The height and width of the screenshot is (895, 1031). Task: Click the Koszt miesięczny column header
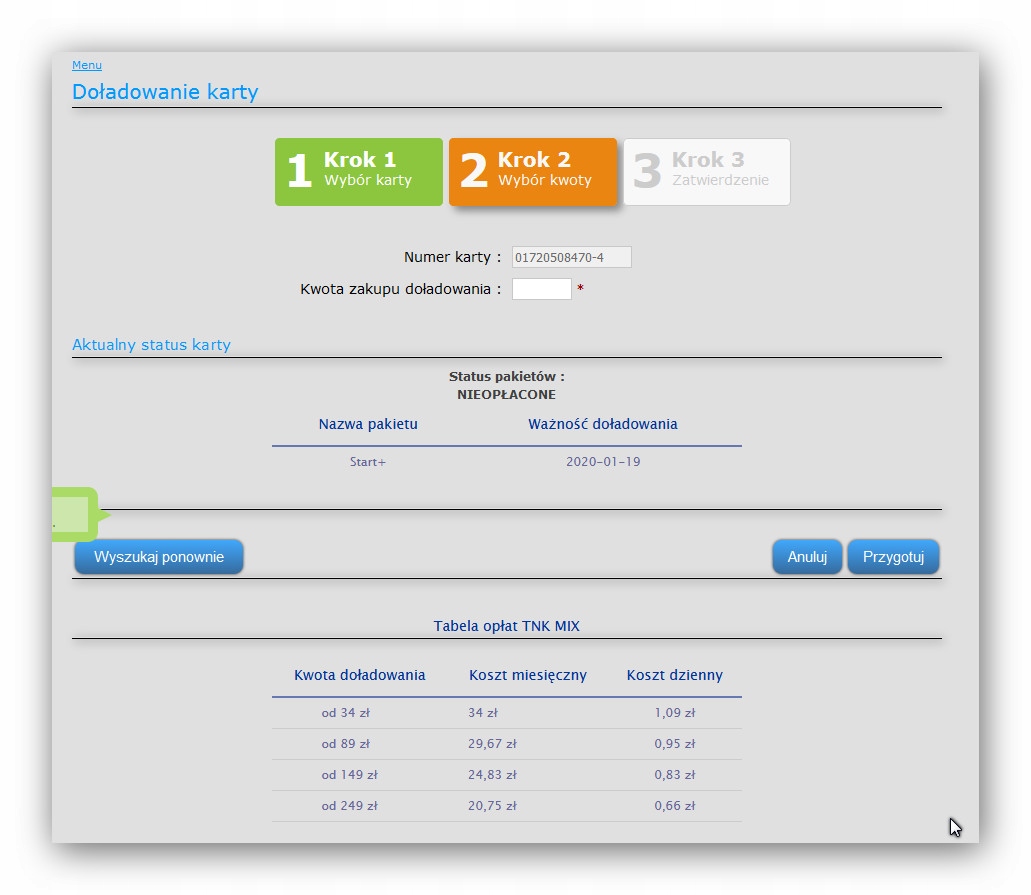(x=528, y=675)
